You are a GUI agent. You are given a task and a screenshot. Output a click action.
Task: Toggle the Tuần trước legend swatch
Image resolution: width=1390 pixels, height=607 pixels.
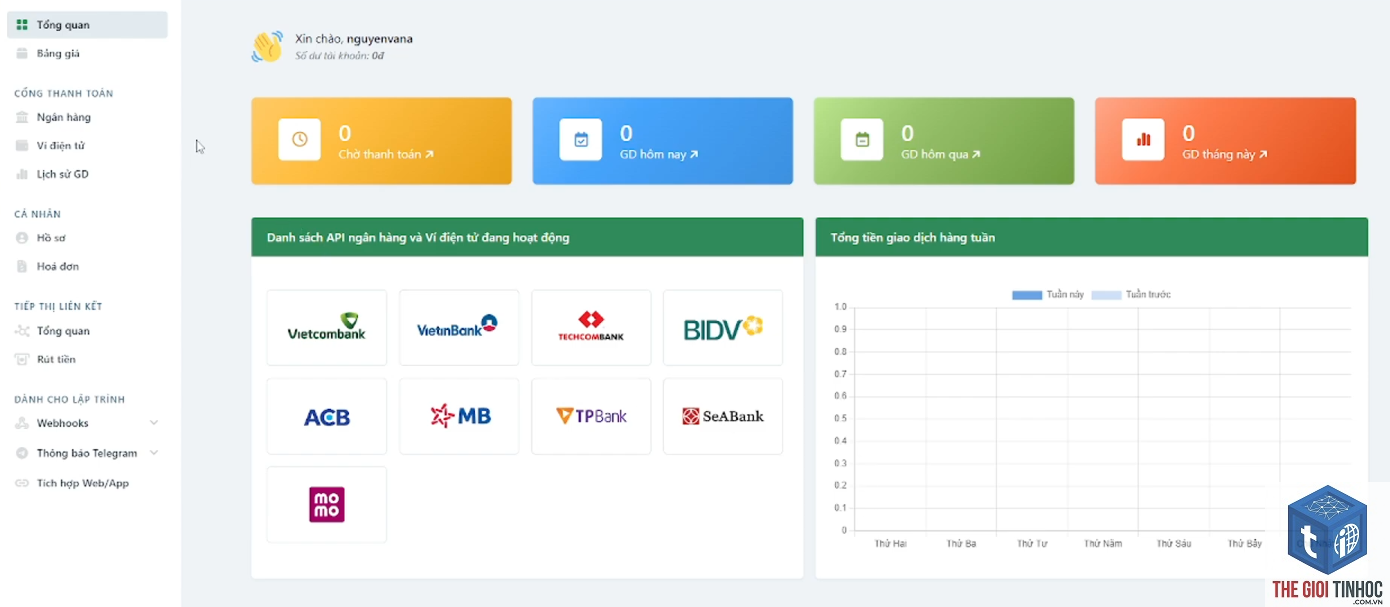point(1106,295)
